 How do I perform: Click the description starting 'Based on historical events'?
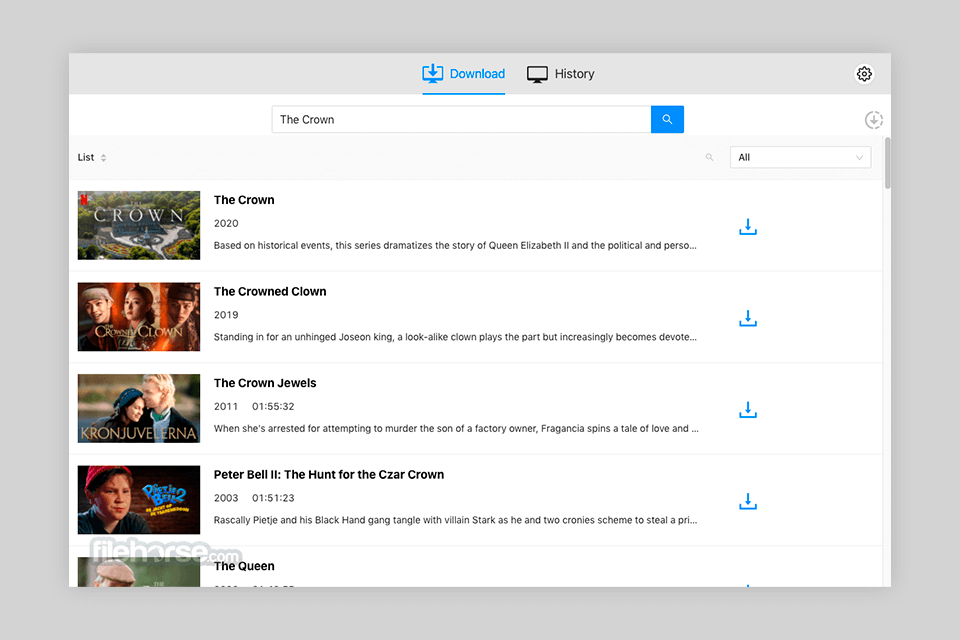pos(455,246)
